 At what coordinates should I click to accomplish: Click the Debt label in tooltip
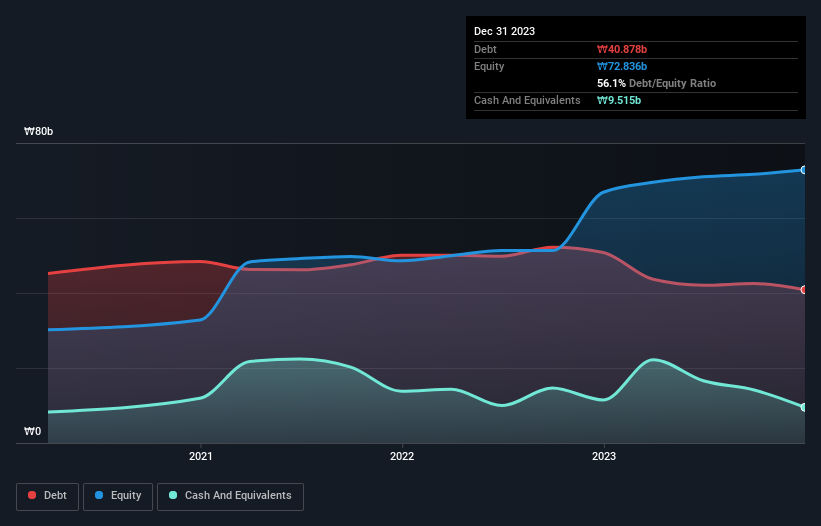(485, 49)
